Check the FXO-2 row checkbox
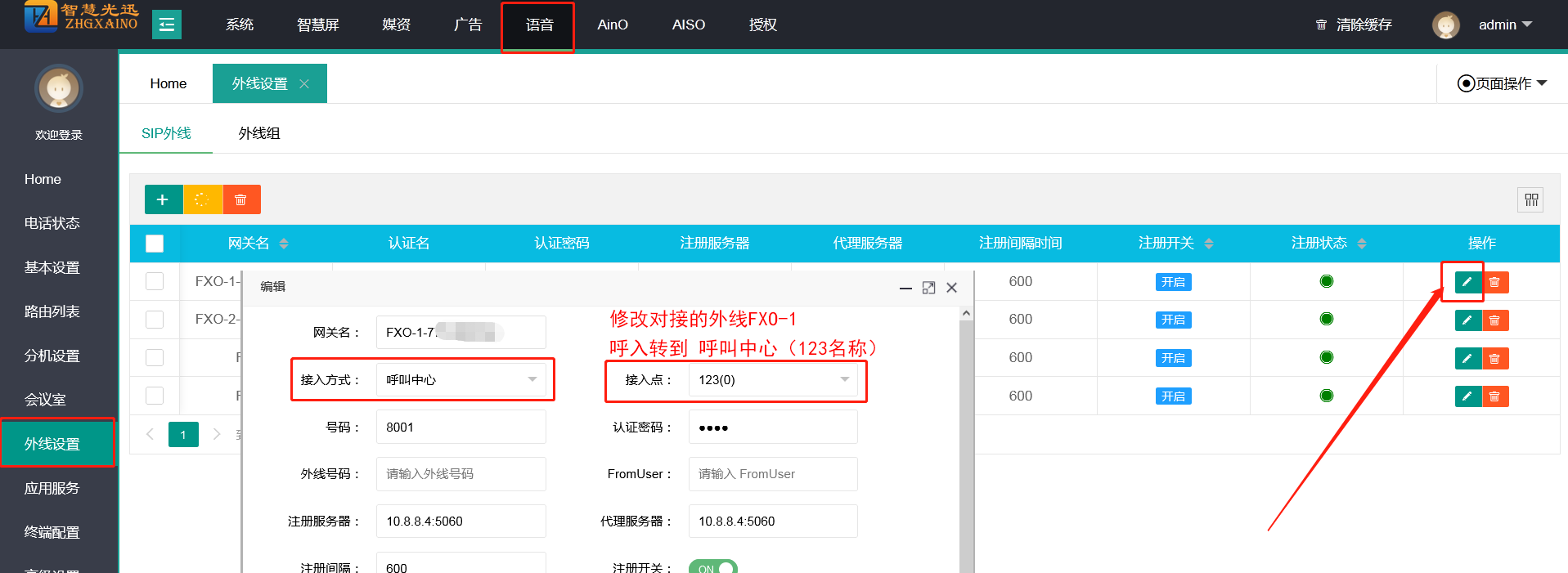Image resolution: width=1568 pixels, height=573 pixels. (155, 320)
